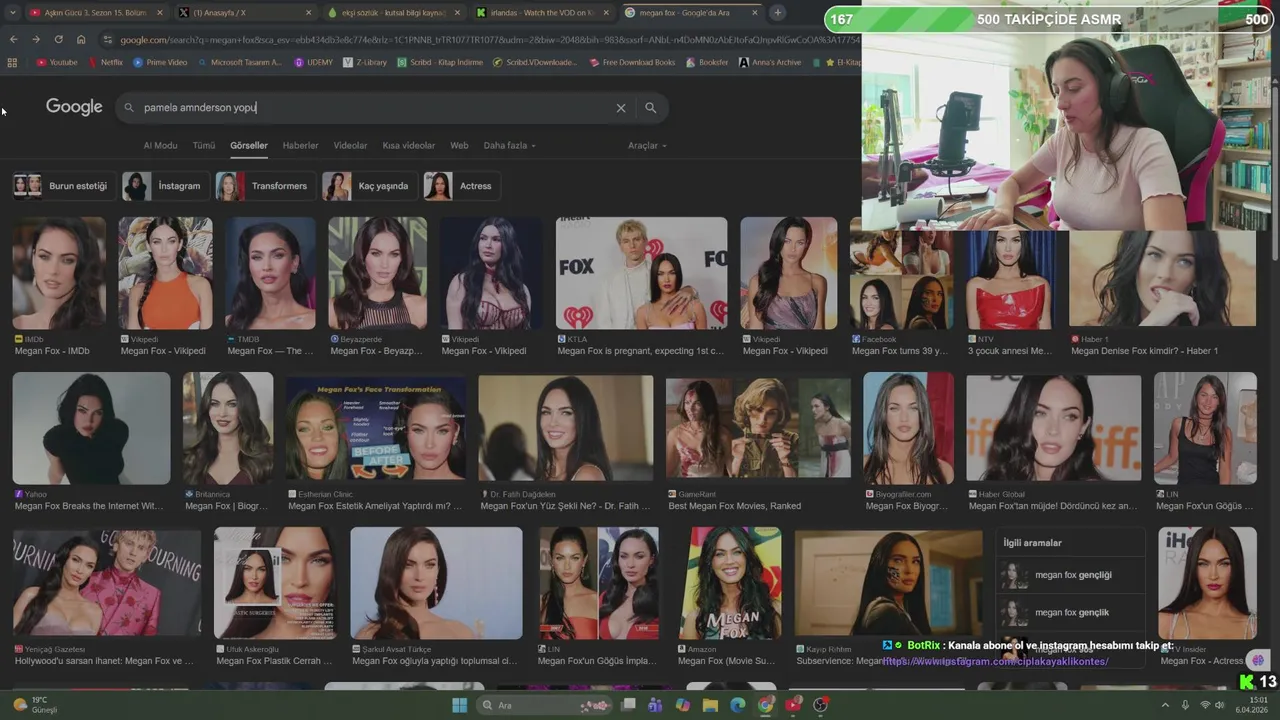
Task: Open 'Megan Fox Breaks the Internet' Yahoo image
Action: click(91, 428)
